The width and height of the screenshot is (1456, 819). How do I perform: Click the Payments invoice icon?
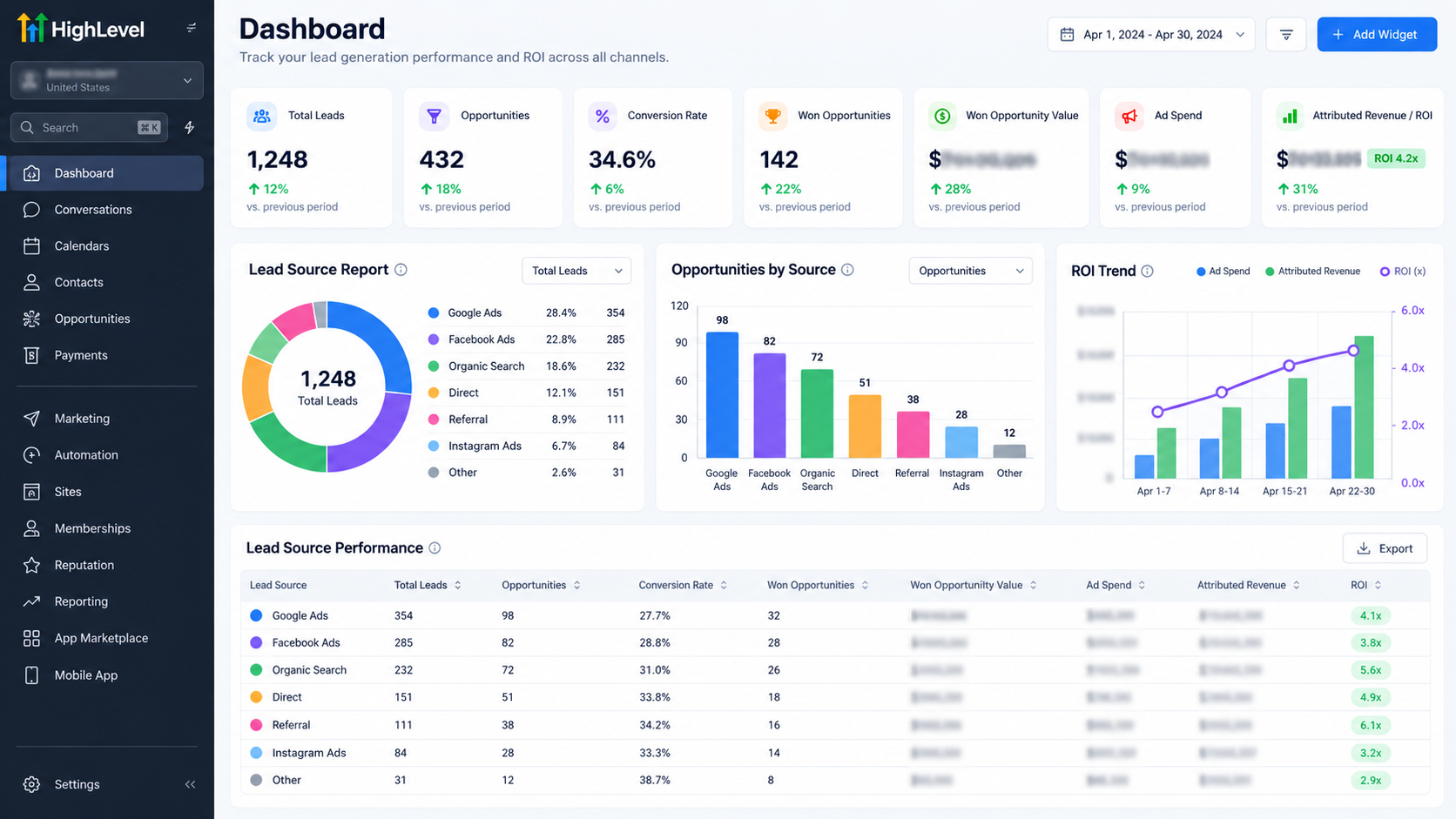point(31,355)
